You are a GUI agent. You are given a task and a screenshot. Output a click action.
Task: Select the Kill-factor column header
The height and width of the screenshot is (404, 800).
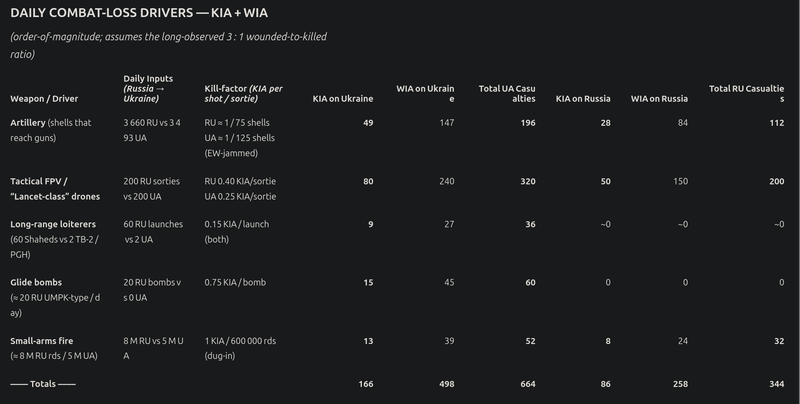(244, 94)
